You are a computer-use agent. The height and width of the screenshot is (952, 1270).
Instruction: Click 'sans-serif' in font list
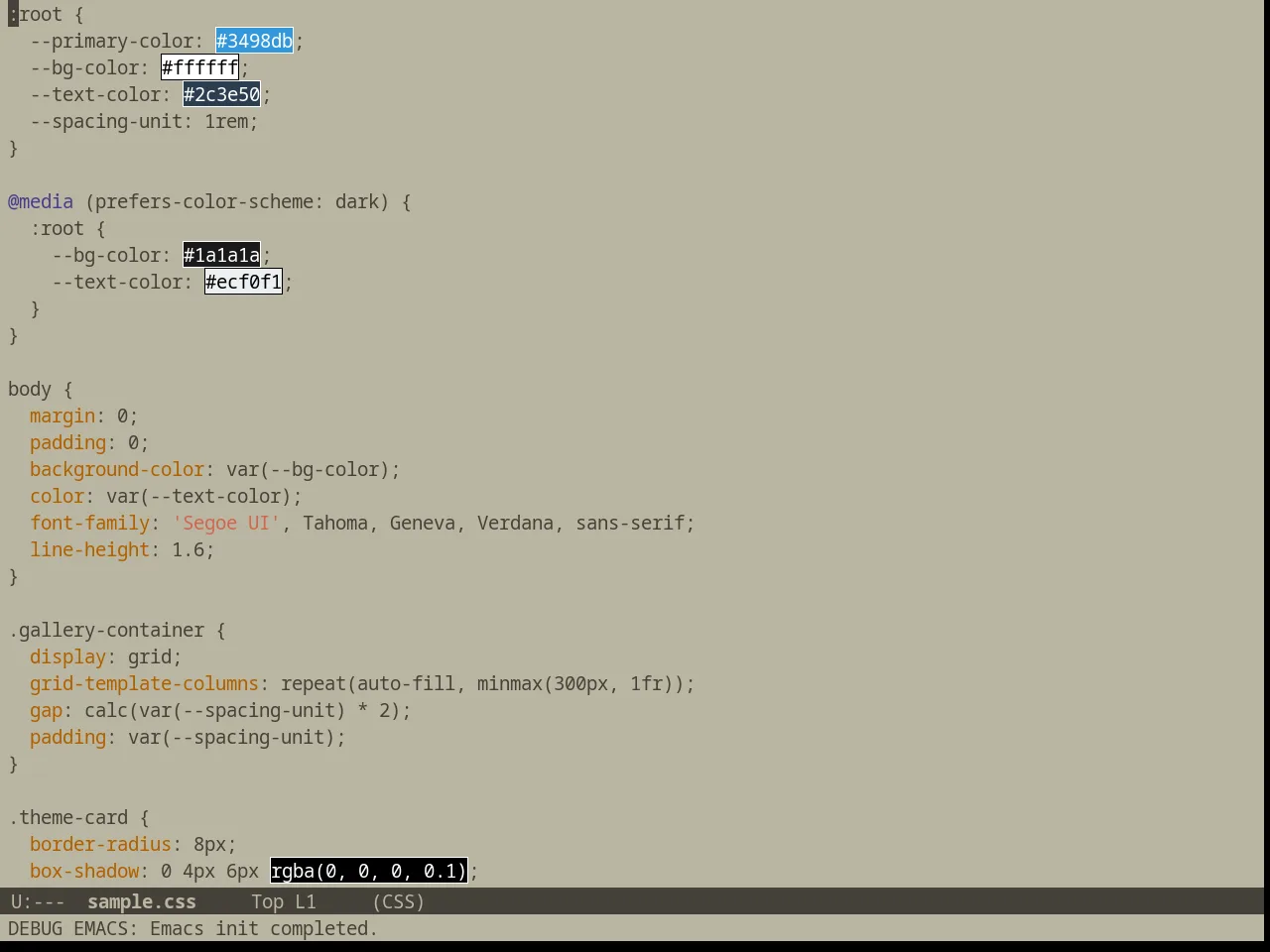[x=630, y=523]
